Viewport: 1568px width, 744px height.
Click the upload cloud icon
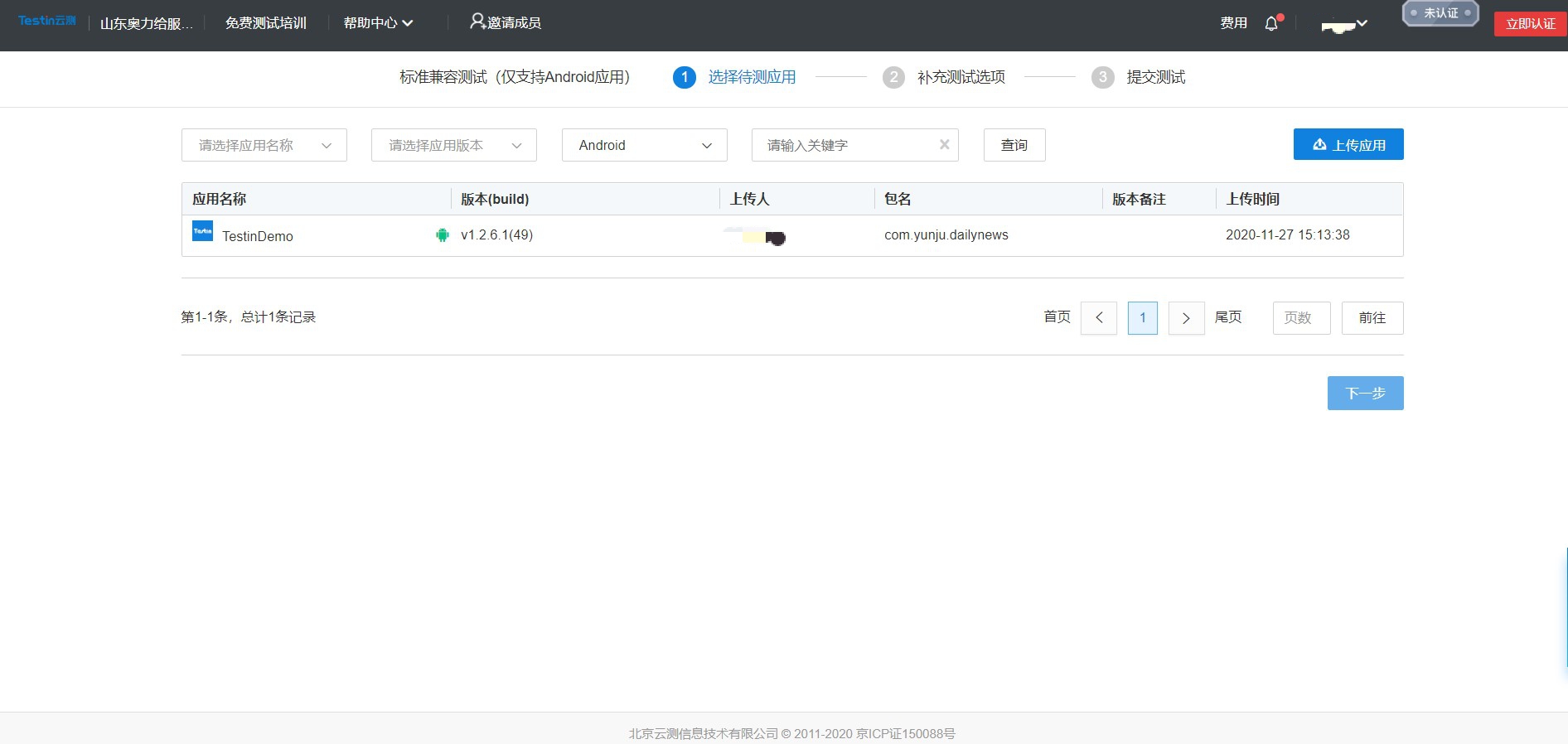pyautogui.click(x=1319, y=144)
